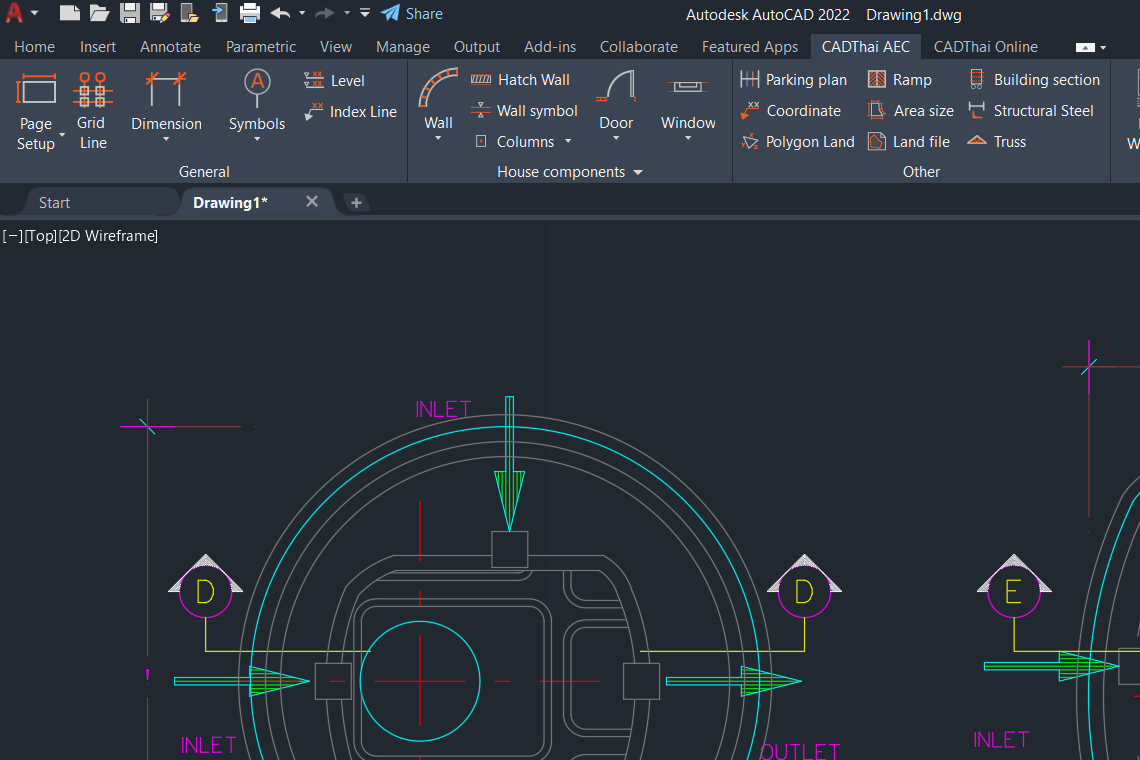1140x760 pixels.
Task: Click the Coordinate tool
Action: pyautogui.click(x=790, y=111)
